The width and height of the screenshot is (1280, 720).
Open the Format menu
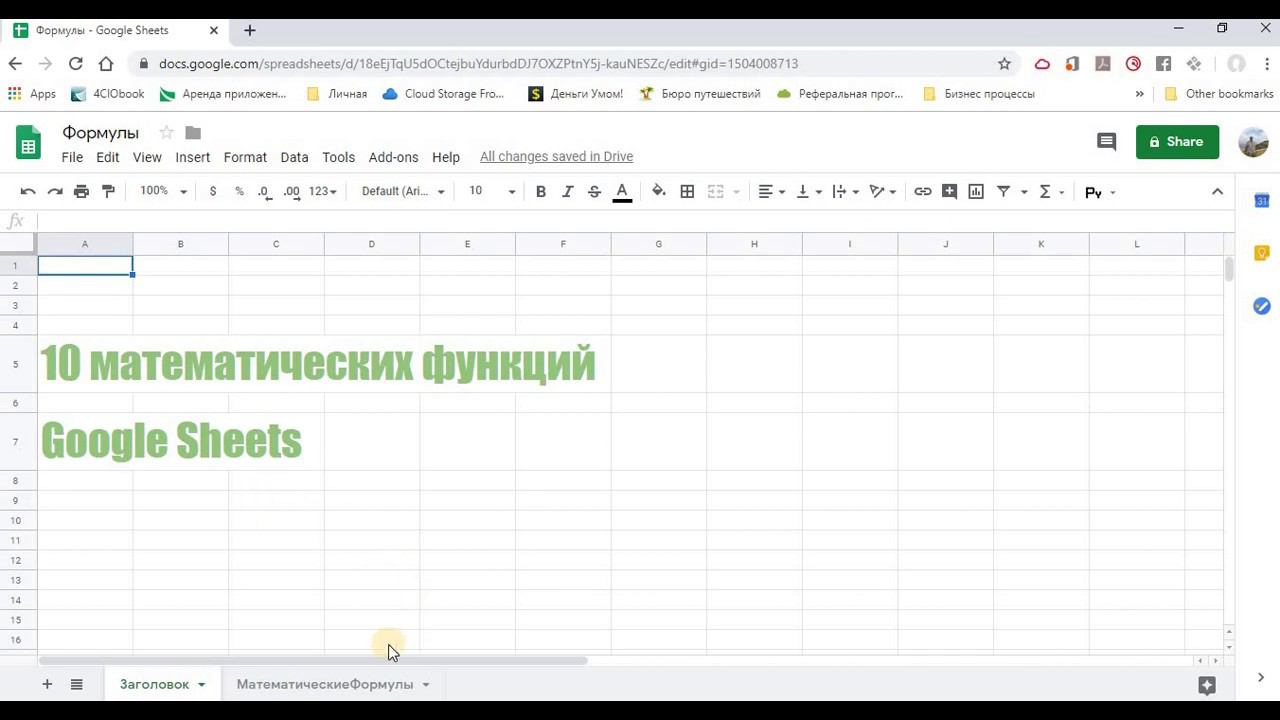(245, 157)
